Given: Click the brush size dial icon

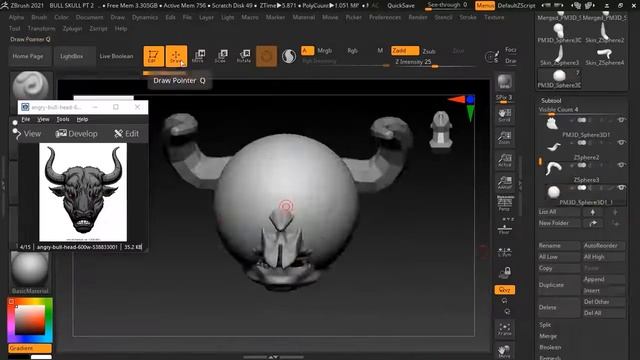Looking at the screenshot, I should [491, 57].
